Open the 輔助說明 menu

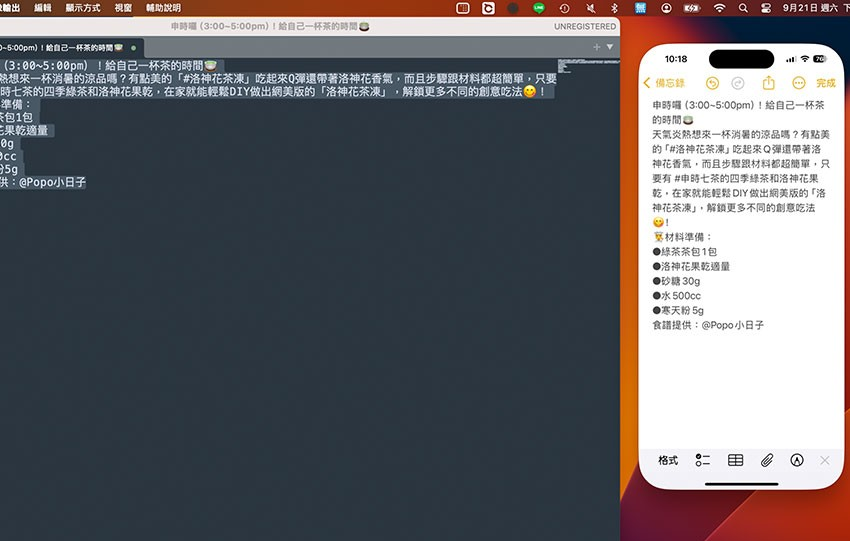point(163,8)
